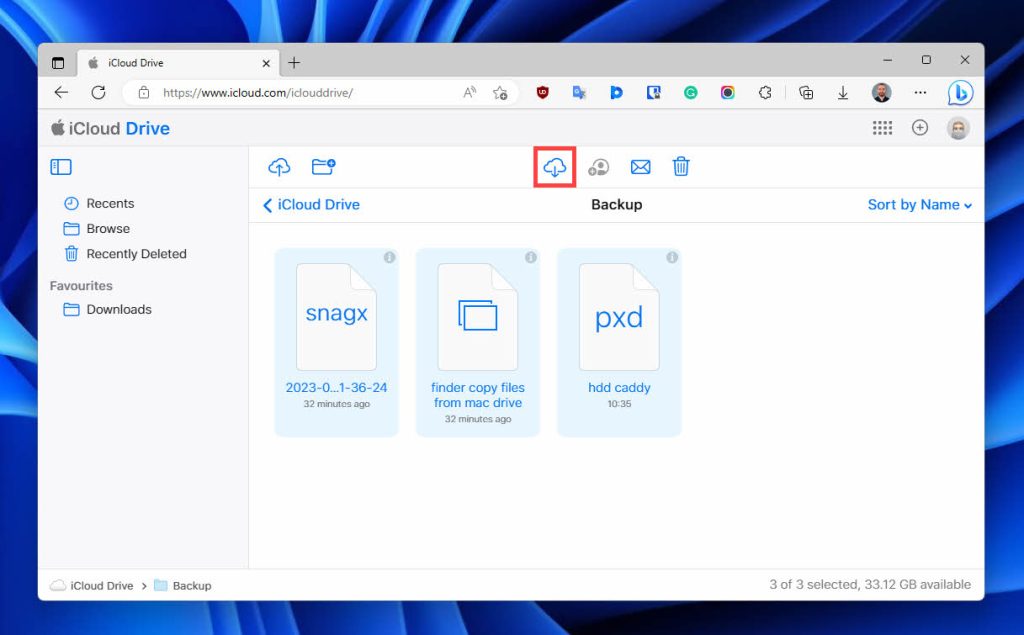Open the Read Aloud icon in address bar
The image size is (1024, 635).
(x=470, y=93)
